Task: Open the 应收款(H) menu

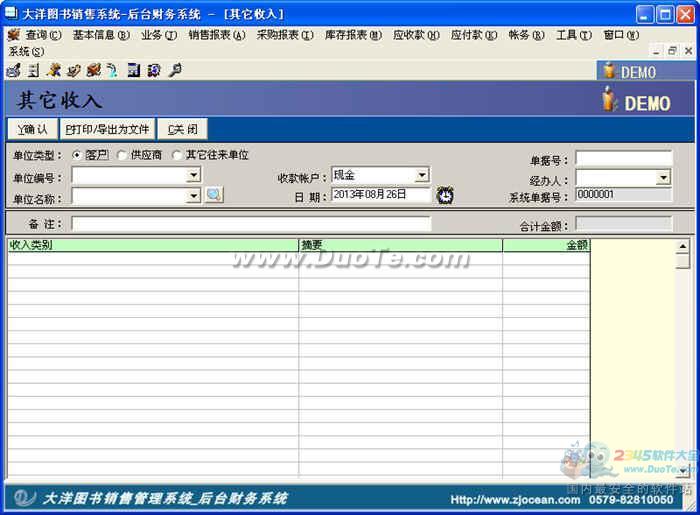Action: click(x=416, y=35)
